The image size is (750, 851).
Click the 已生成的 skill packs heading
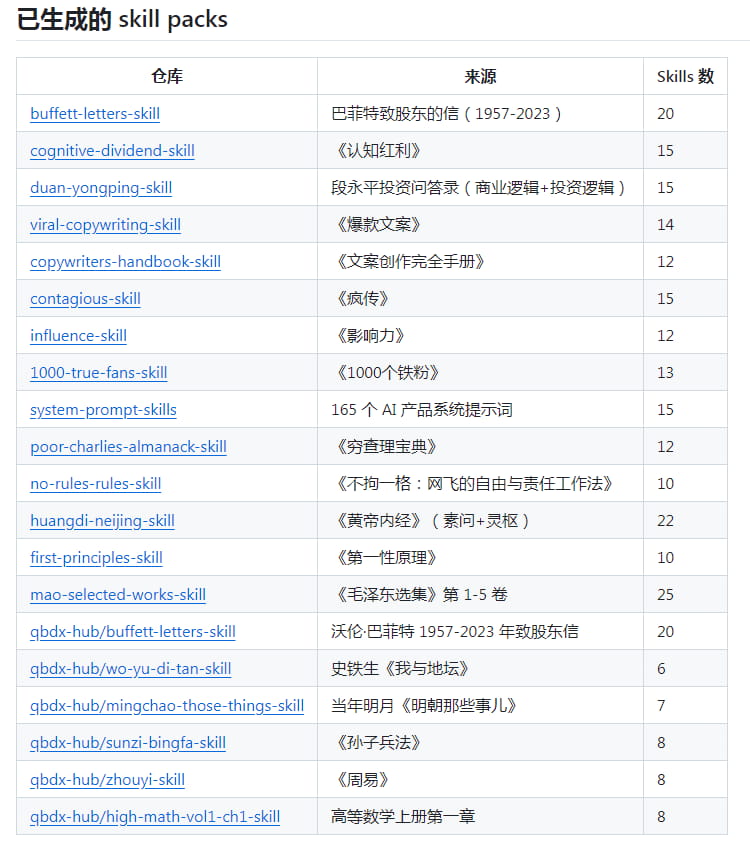point(122,20)
